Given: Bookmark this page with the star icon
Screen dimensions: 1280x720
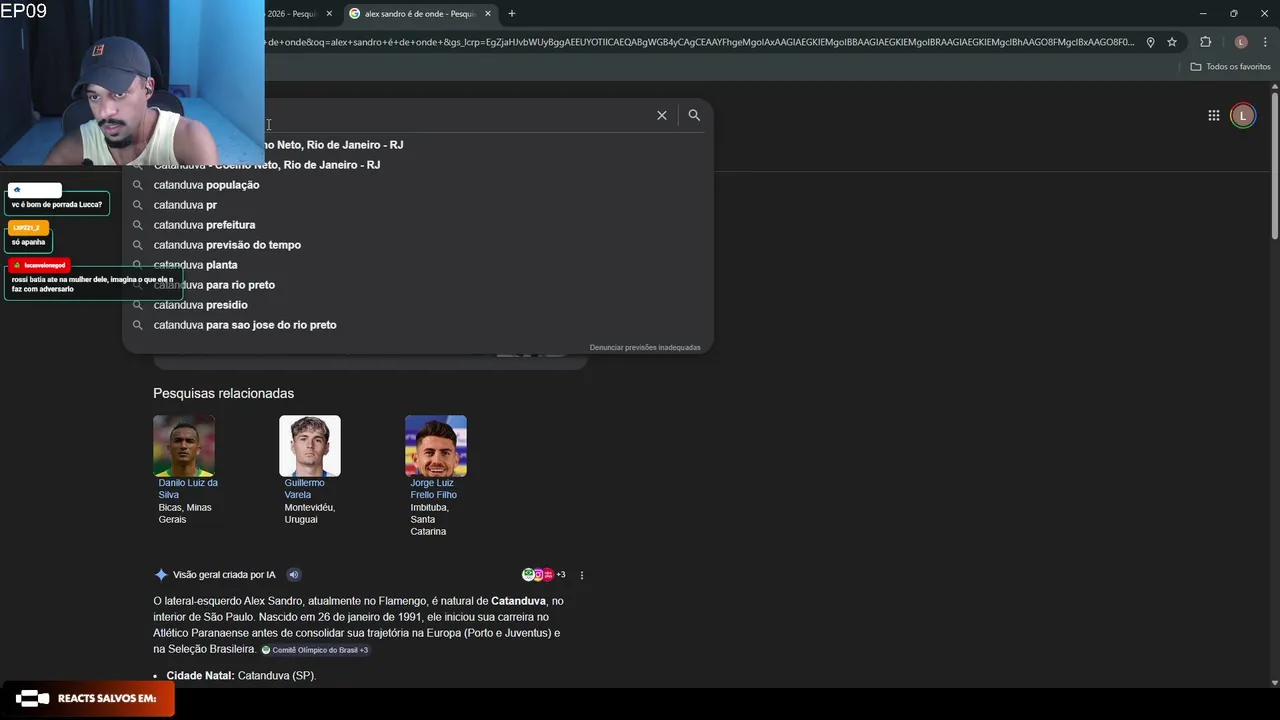Looking at the screenshot, I should coord(1172,42).
